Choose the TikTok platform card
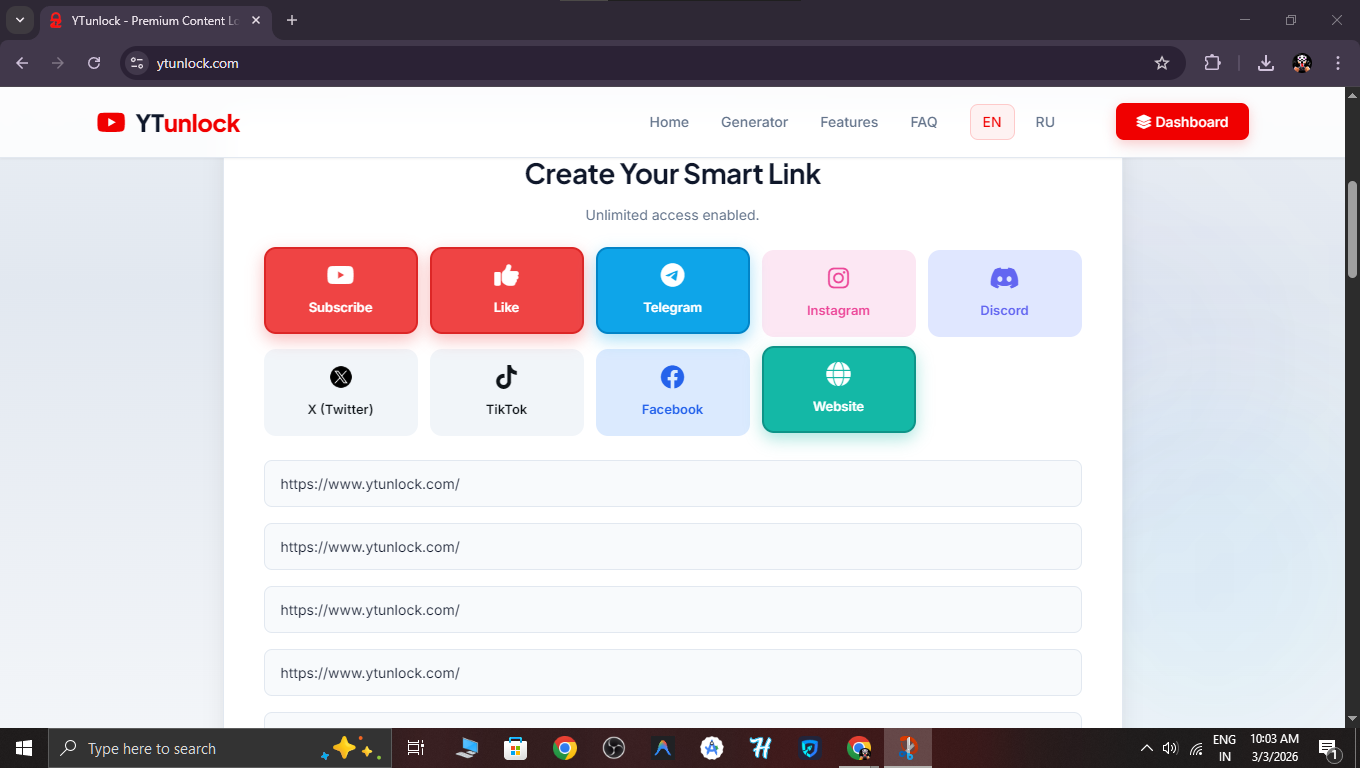The height and width of the screenshot is (768, 1360). tap(506, 392)
